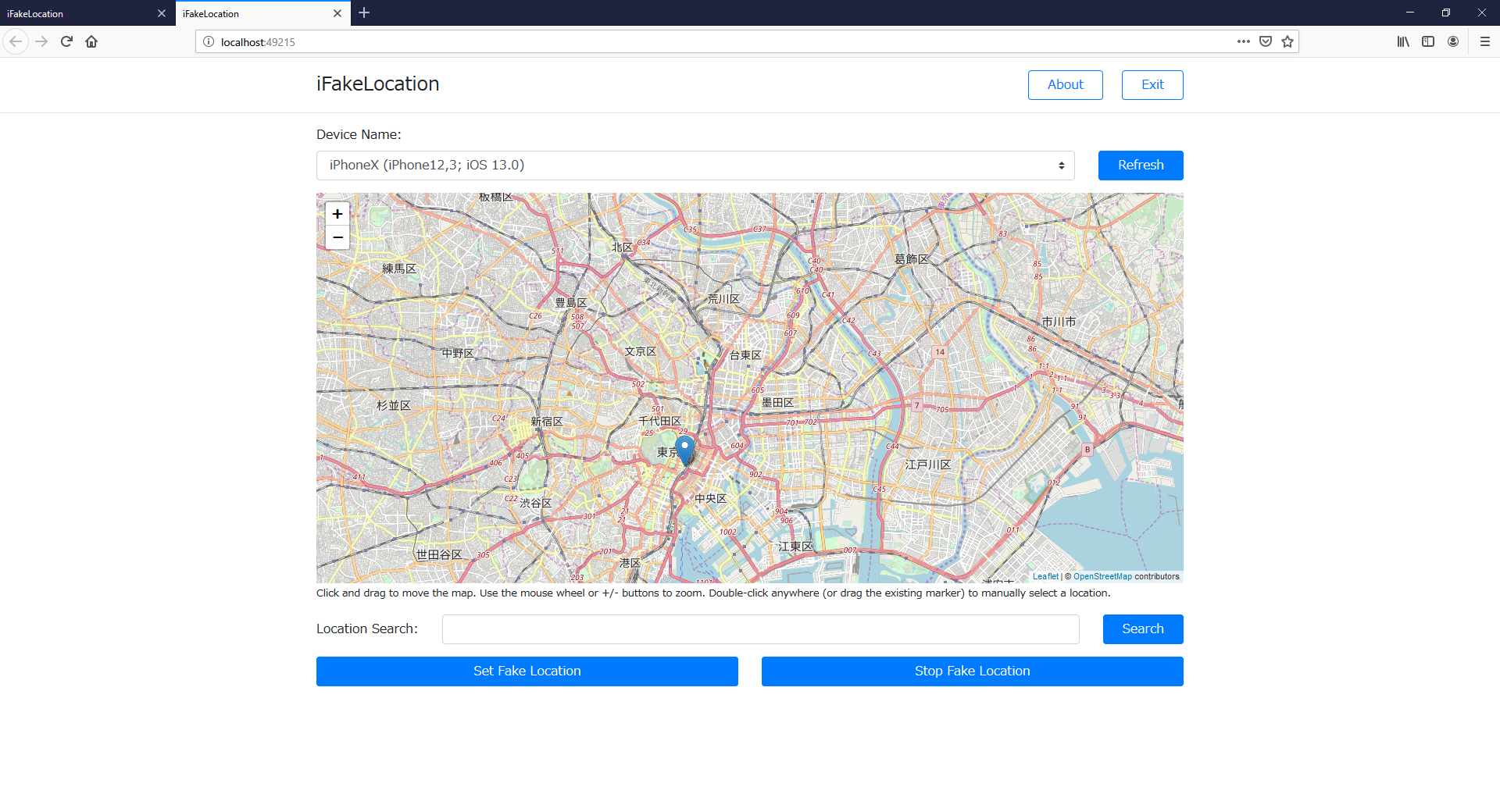This screenshot has width=1500, height=812.
Task: Click the 江戸川区 label on map
Action: pyautogui.click(x=928, y=465)
